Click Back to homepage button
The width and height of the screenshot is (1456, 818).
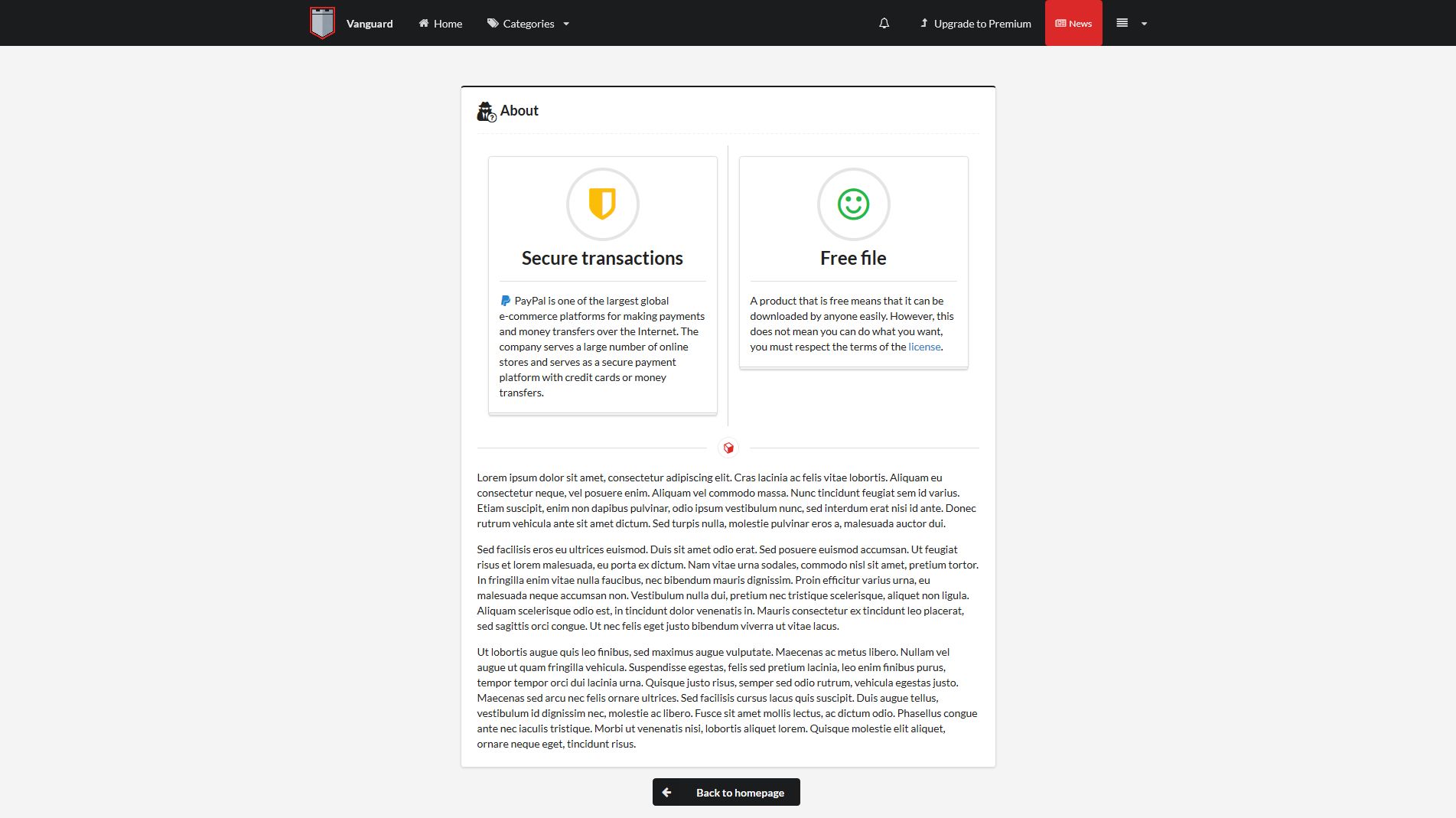coord(726,792)
